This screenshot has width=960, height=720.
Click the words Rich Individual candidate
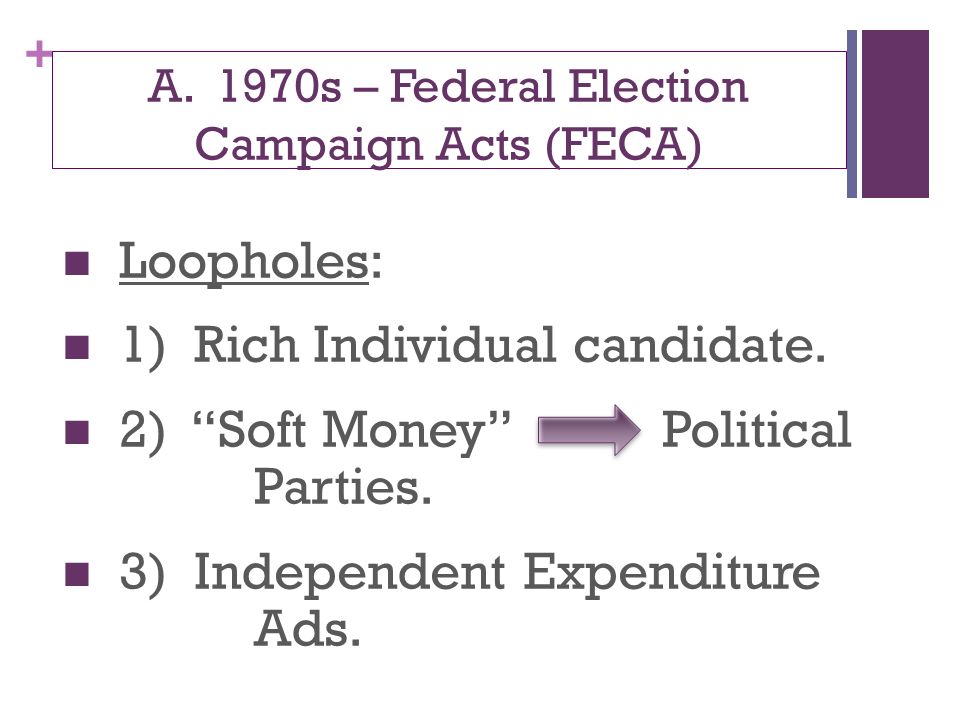click(509, 345)
